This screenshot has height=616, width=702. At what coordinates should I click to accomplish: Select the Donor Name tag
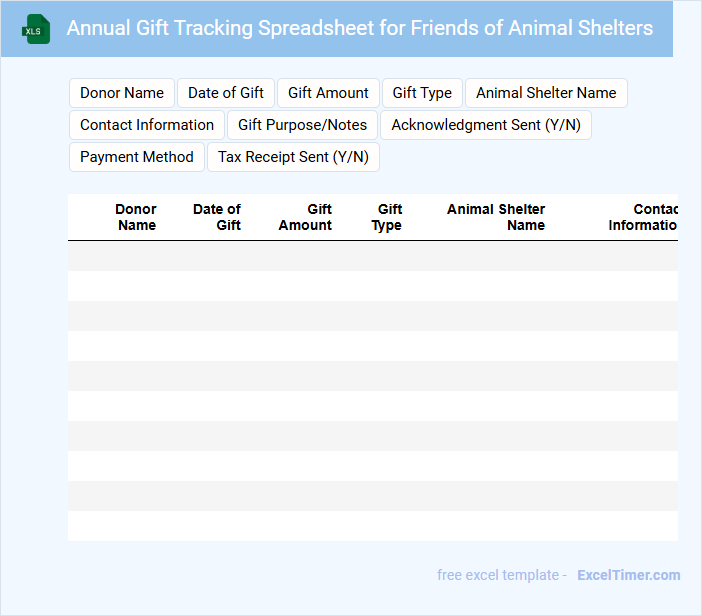tap(122, 93)
